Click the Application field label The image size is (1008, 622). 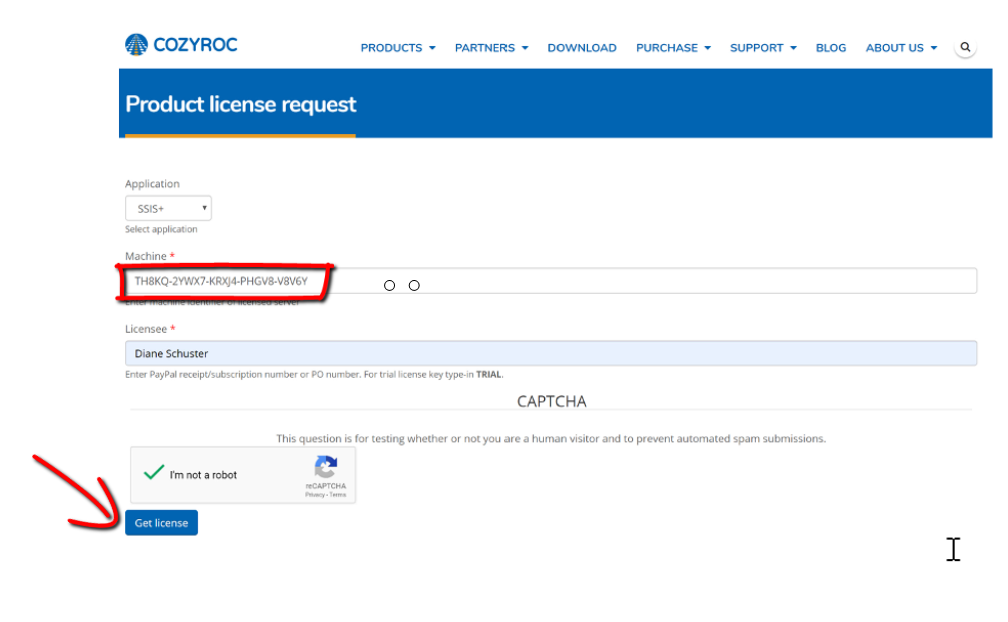pyautogui.click(x=152, y=184)
